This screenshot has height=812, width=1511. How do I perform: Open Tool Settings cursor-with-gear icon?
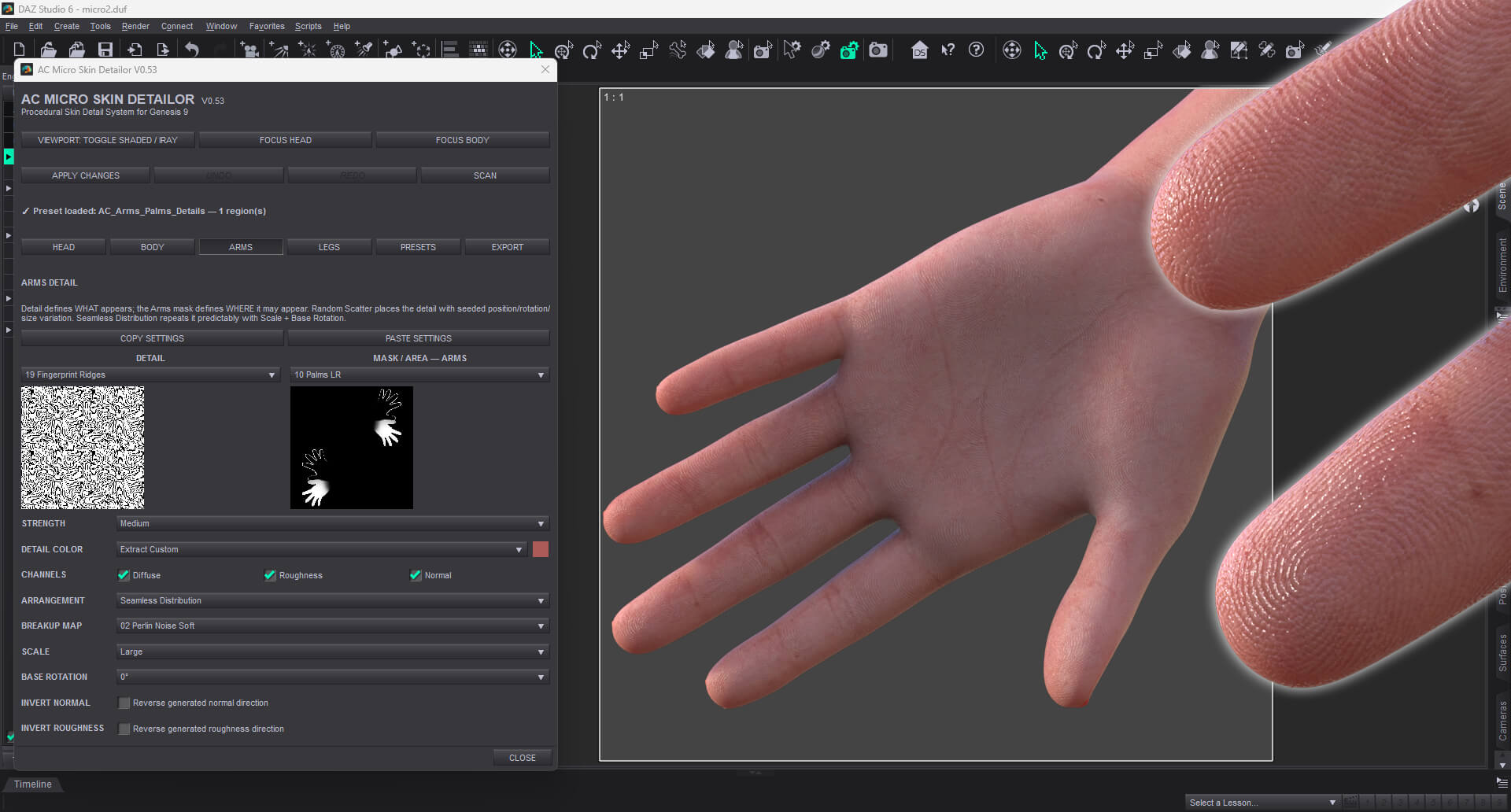pyautogui.click(x=792, y=50)
